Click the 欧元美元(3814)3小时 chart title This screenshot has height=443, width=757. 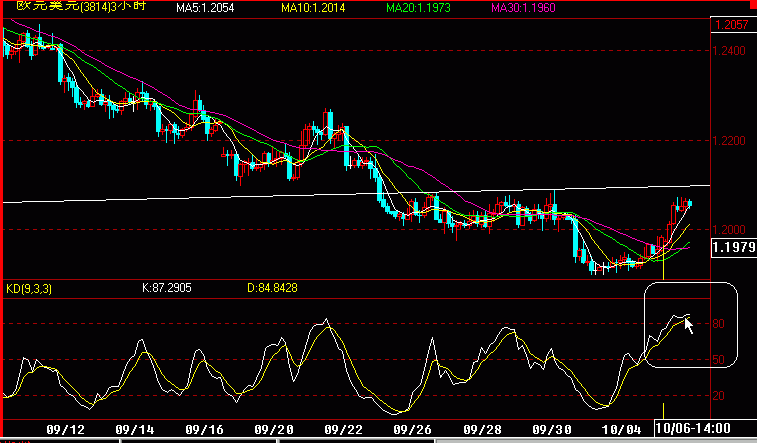(x=81, y=6)
